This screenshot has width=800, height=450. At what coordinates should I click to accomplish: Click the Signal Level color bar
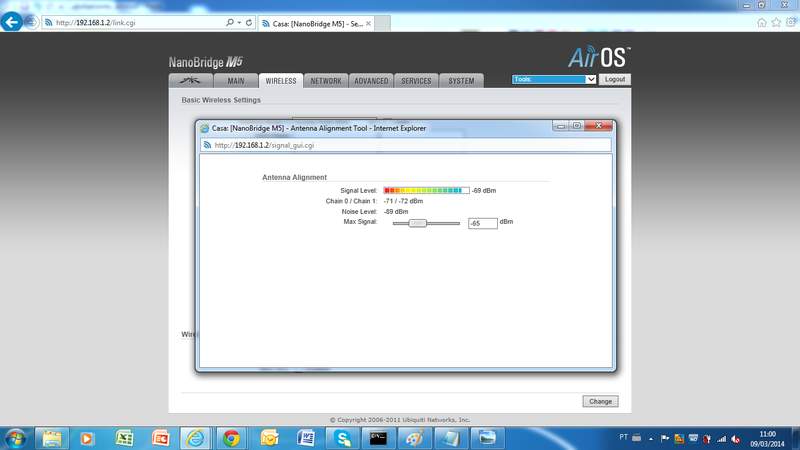coord(427,190)
